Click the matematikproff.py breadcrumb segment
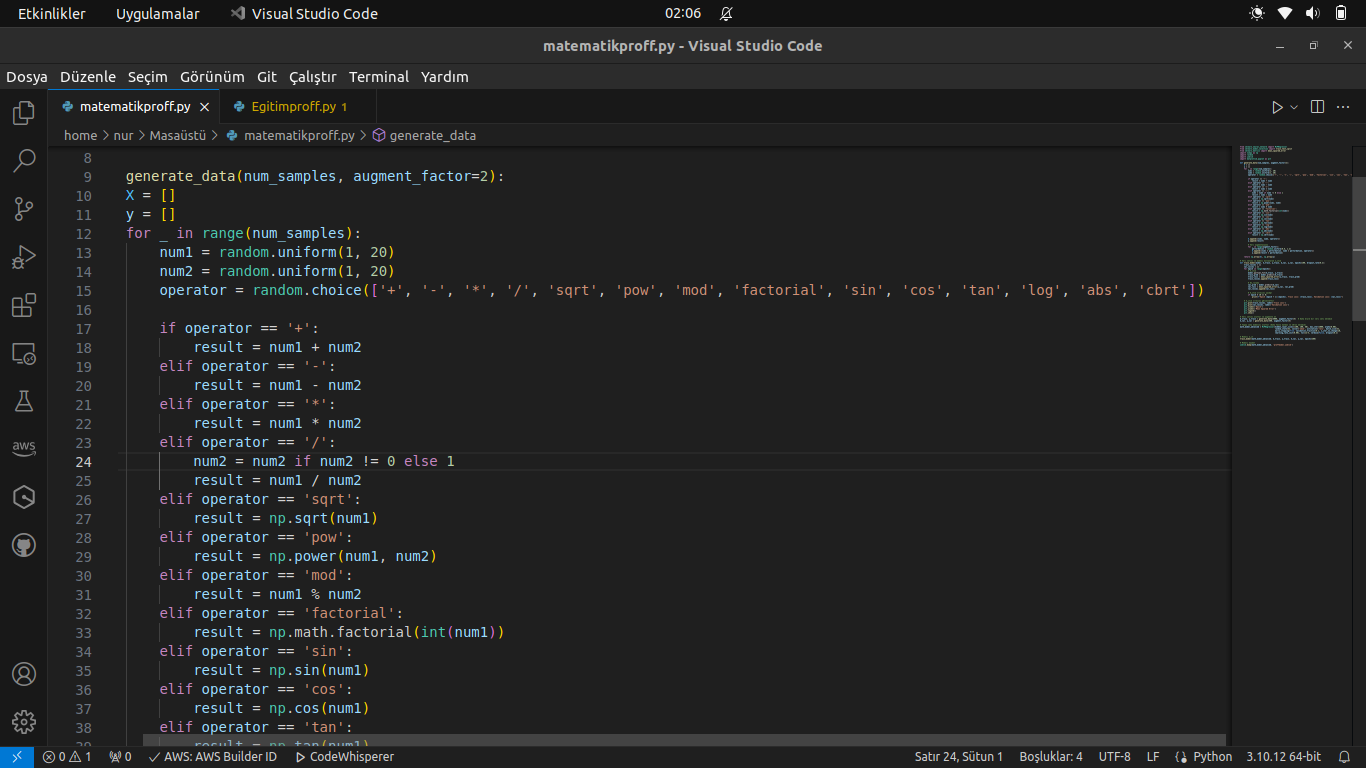 pyautogui.click(x=299, y=135)
